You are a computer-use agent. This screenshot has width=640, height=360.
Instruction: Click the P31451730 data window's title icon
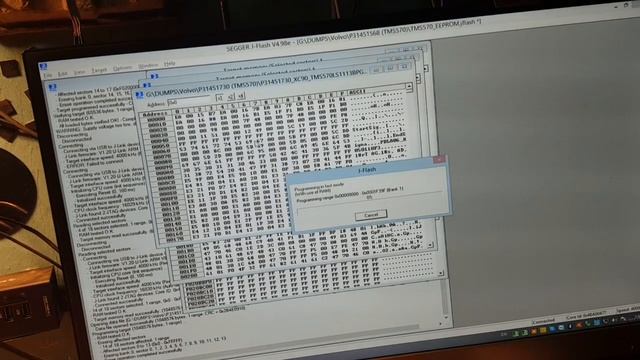[139, 95]
